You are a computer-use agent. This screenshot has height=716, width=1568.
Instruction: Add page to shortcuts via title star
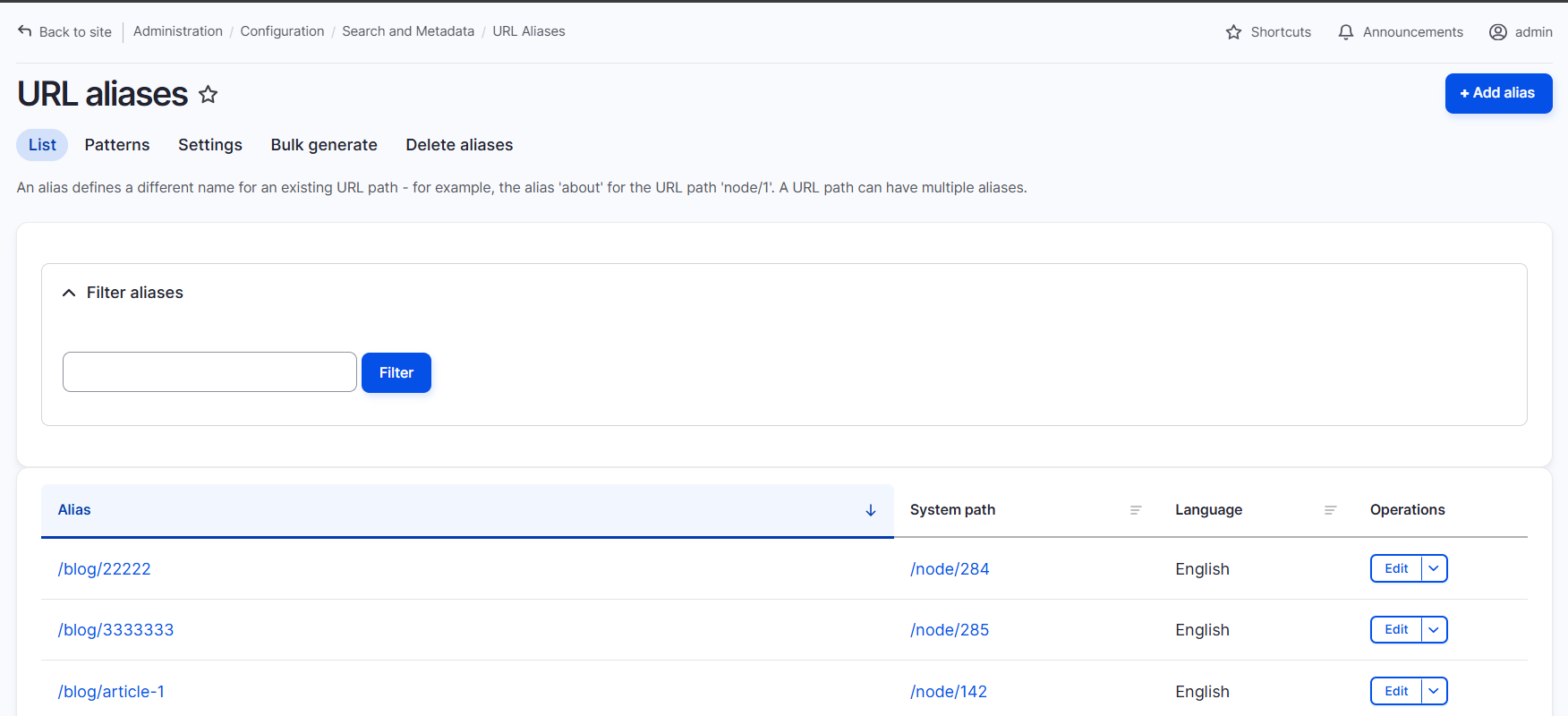pyautogui.click(x=208, y=94)
